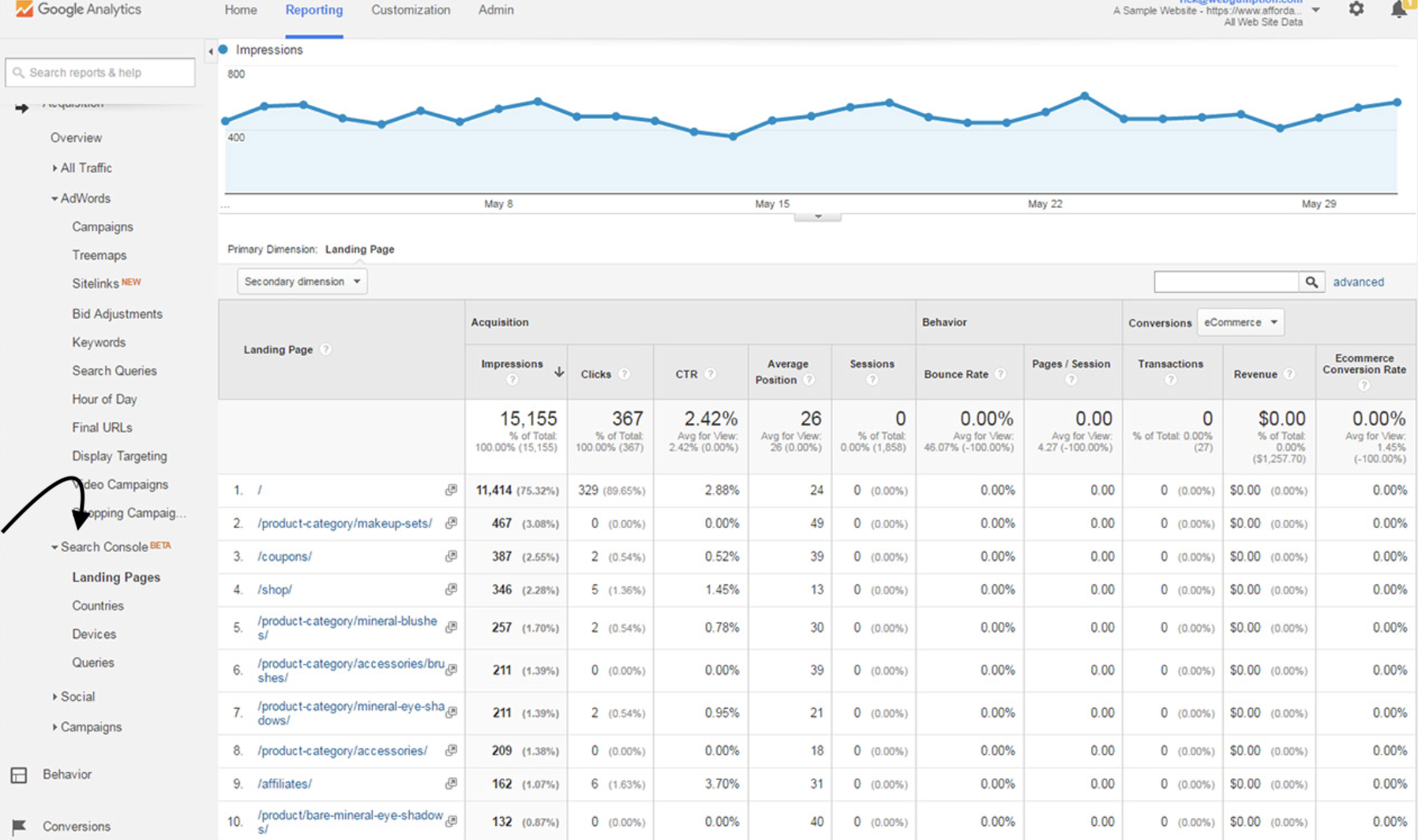Collapse the Search Console section
1418x840 pixels.
pos(54,547)
